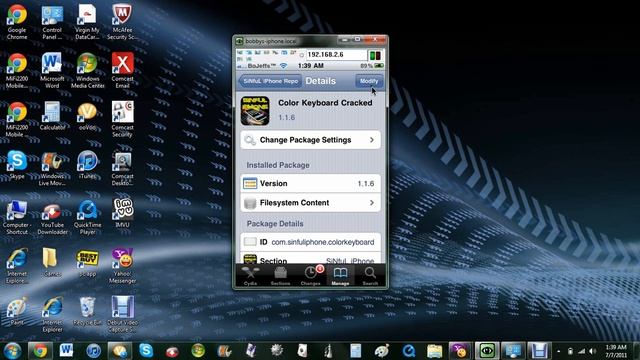Screen dimensions: 640x360
Task: Select the ID com.sinfuliphone.colorkeyboard row
Action: 311,242
